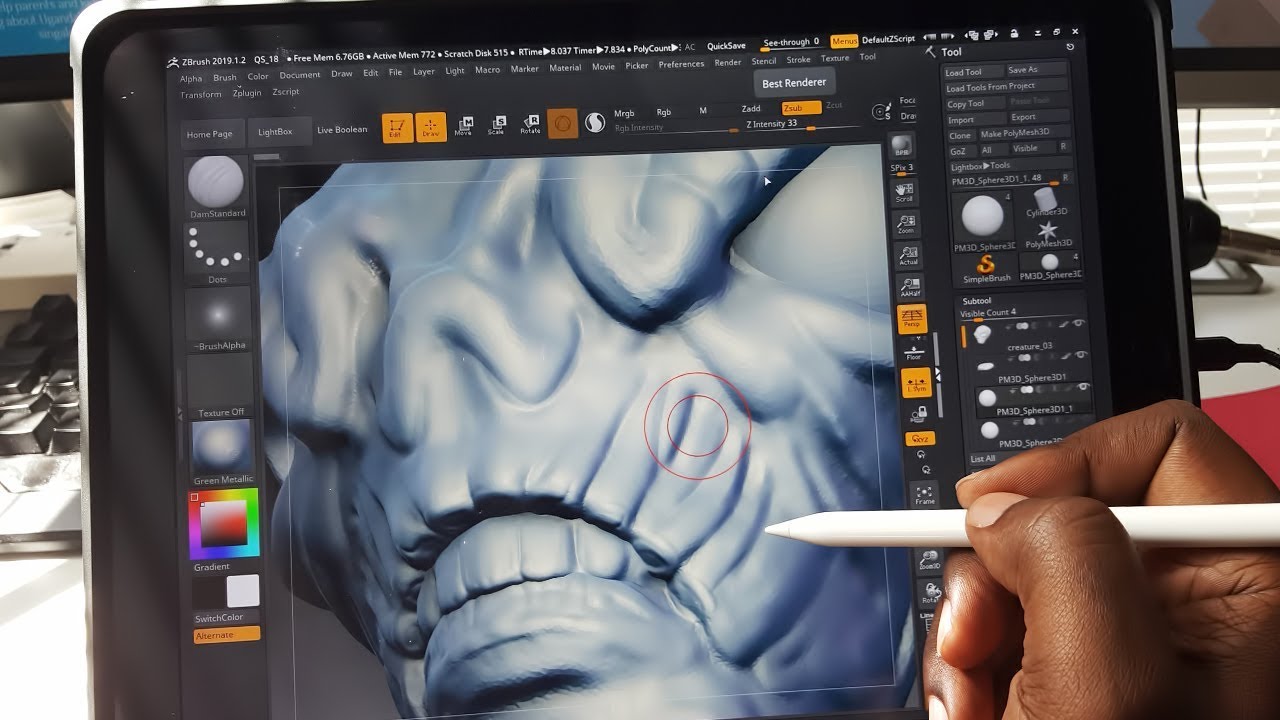
Task: Toggle the Menus button
Action: (844, 41)
